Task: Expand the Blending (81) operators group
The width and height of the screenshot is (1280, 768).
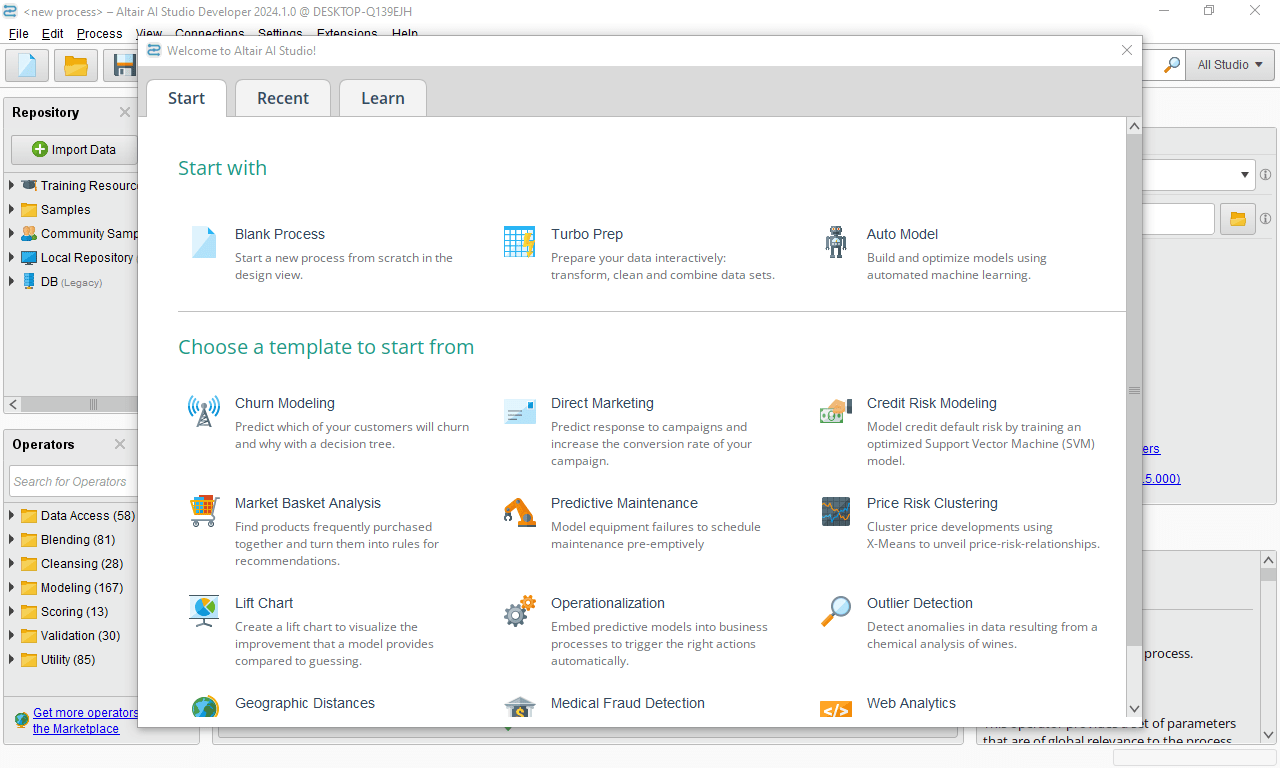Action: tap(12, 539)
